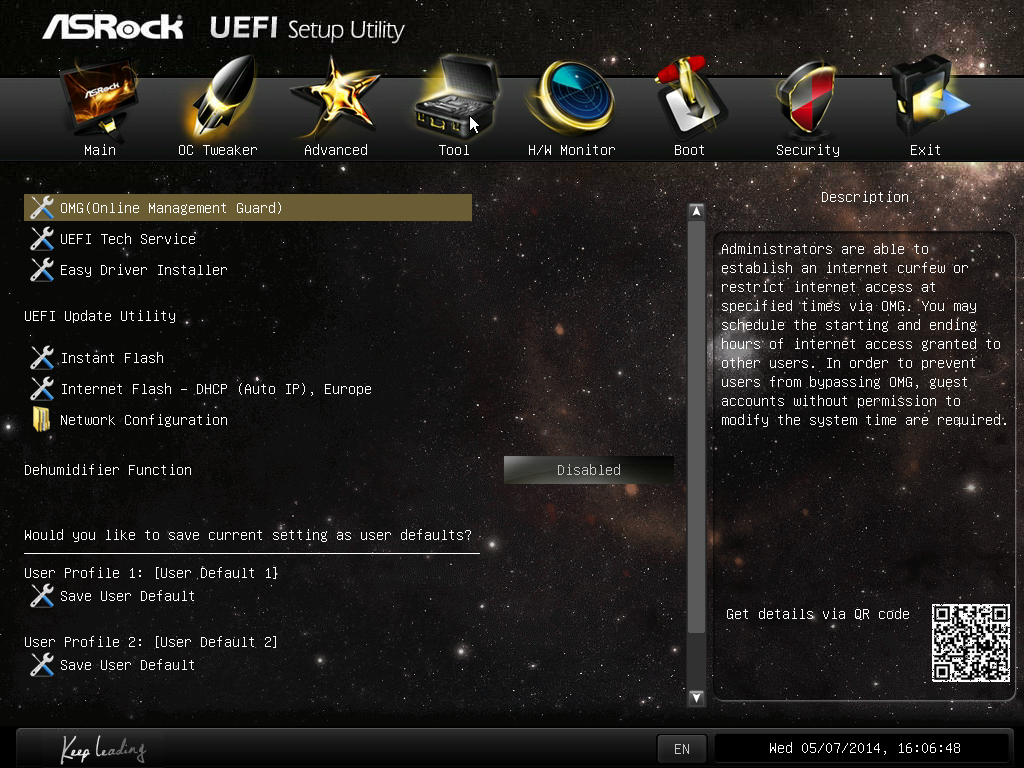The width and height of the screenshot is (1024, 768).
Task: Switch to the Advanced tab label
Action: (x=336, y=150)
